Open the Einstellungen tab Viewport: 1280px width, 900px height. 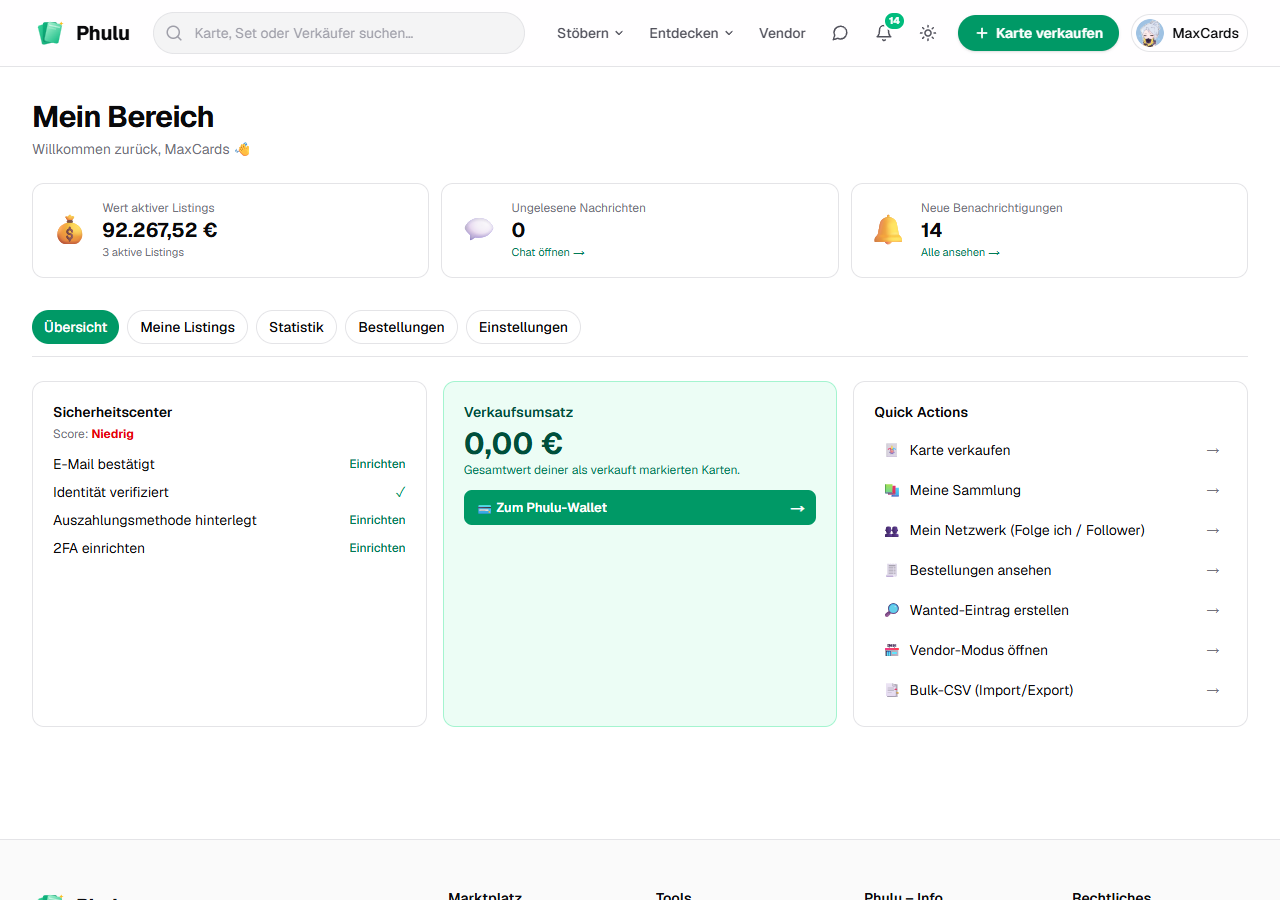pos(523,327)
